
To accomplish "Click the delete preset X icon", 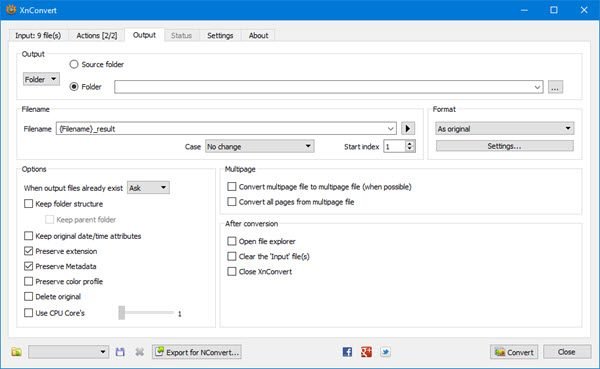I will 140,352.
